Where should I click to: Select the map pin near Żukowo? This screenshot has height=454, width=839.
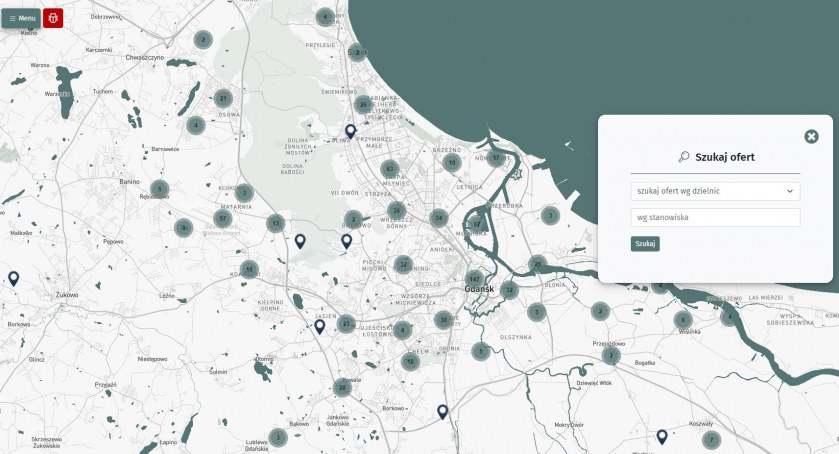pos(14,279)
